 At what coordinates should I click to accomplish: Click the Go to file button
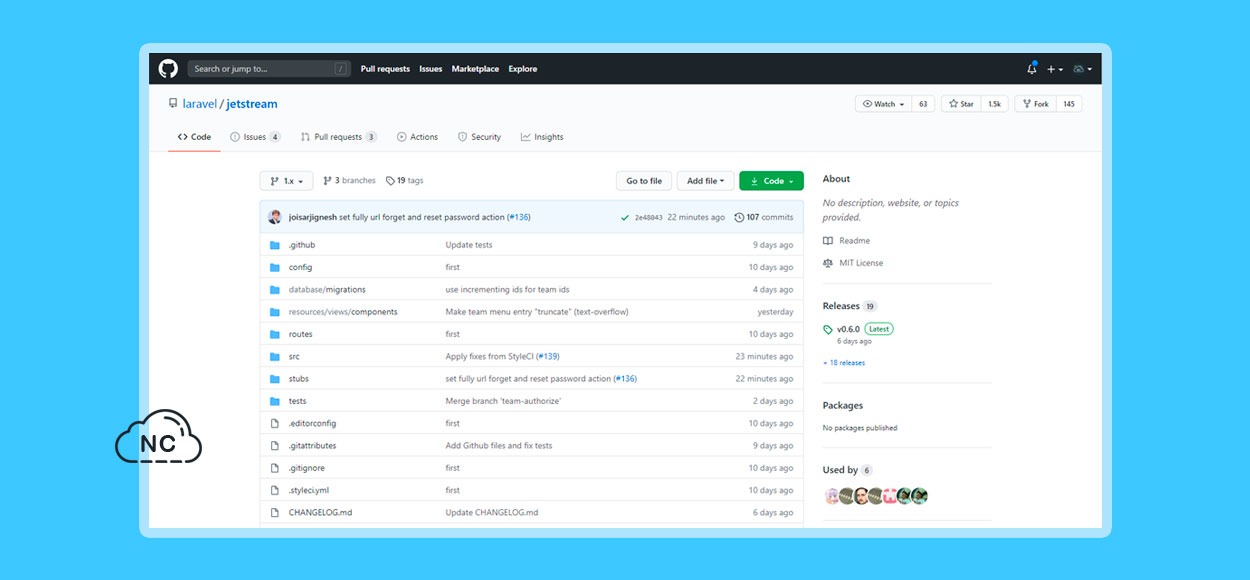[644, 181]
